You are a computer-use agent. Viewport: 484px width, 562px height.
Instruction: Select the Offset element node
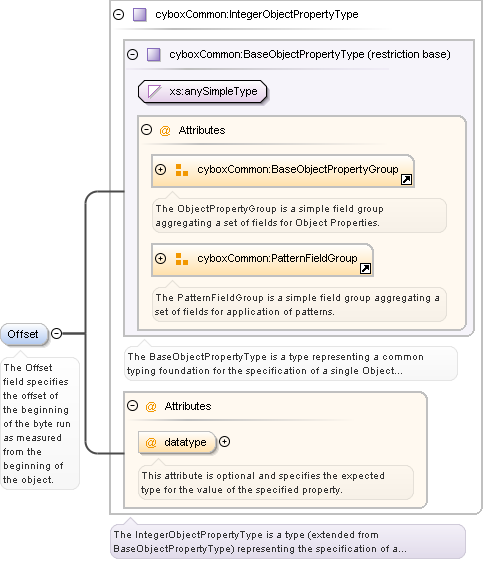coord(24,334)
